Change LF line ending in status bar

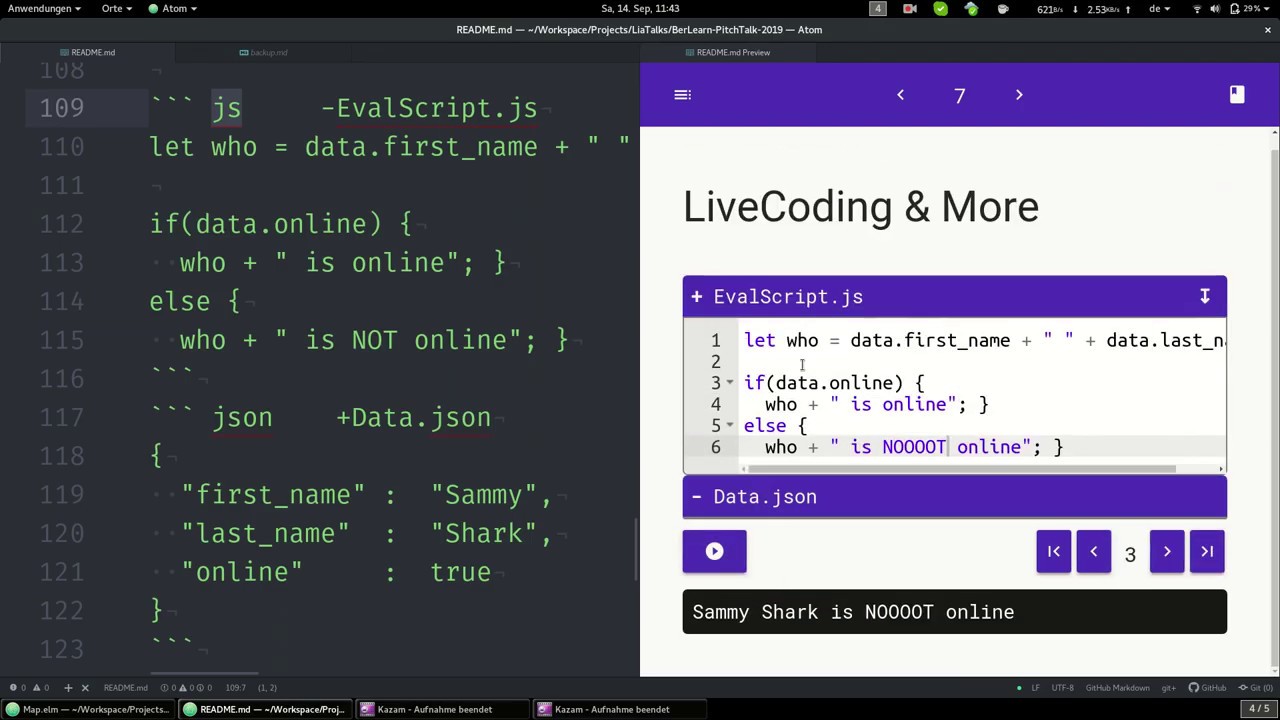coord(1035,688)
